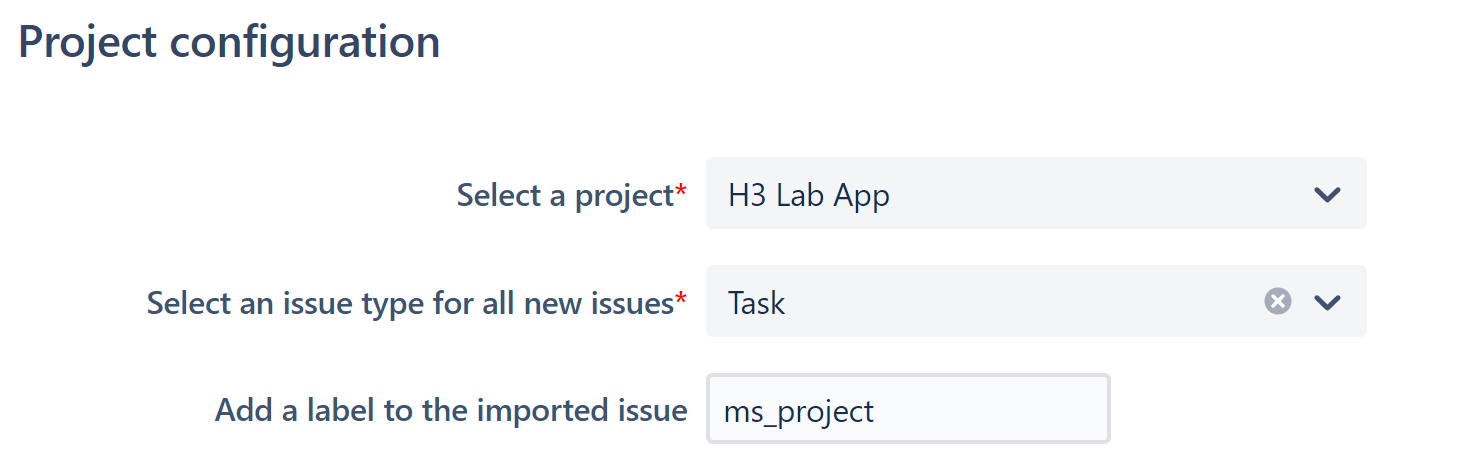Click the "Select a project" field label
1460x474 pixels.
click(x=565, y=195)
